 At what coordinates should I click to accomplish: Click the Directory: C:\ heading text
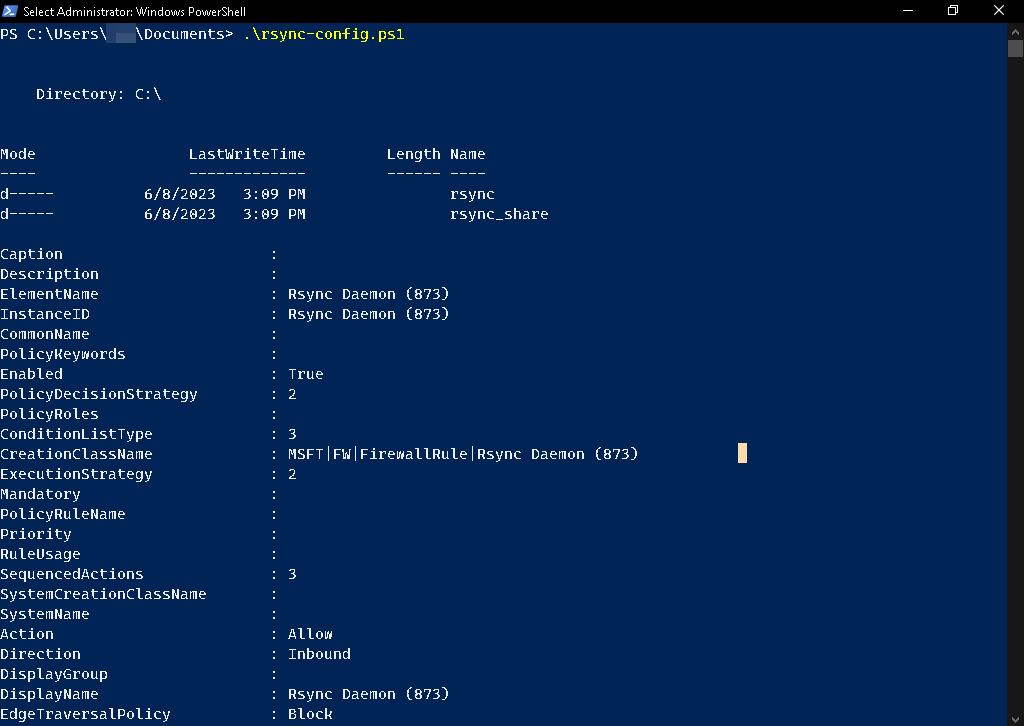(x=98, y=94)
